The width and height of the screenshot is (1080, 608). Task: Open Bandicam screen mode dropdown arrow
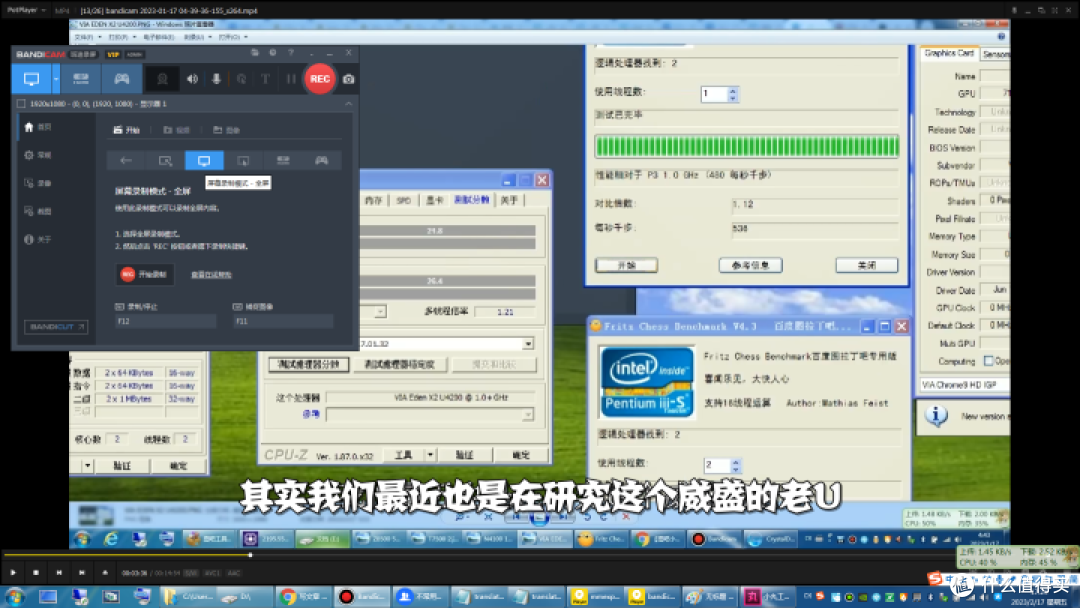click(x=56, y=79)
